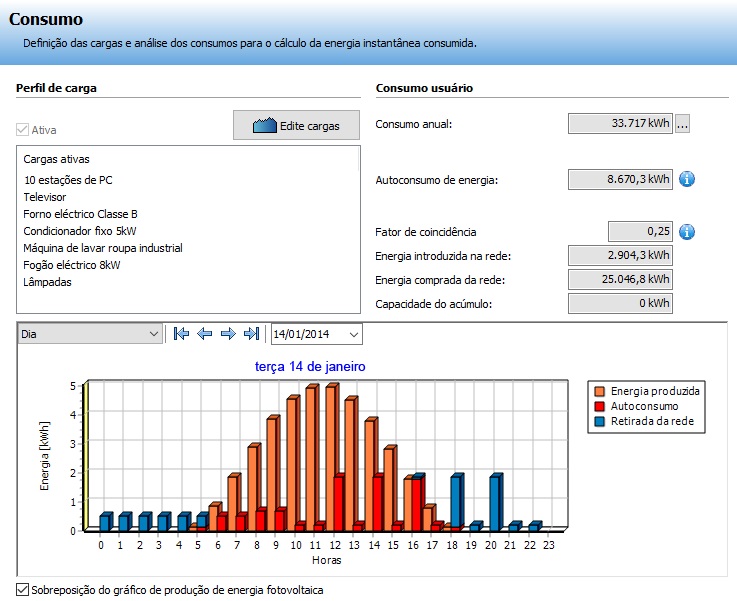Open the annual consumption ellipsis button

pos(682,124)
